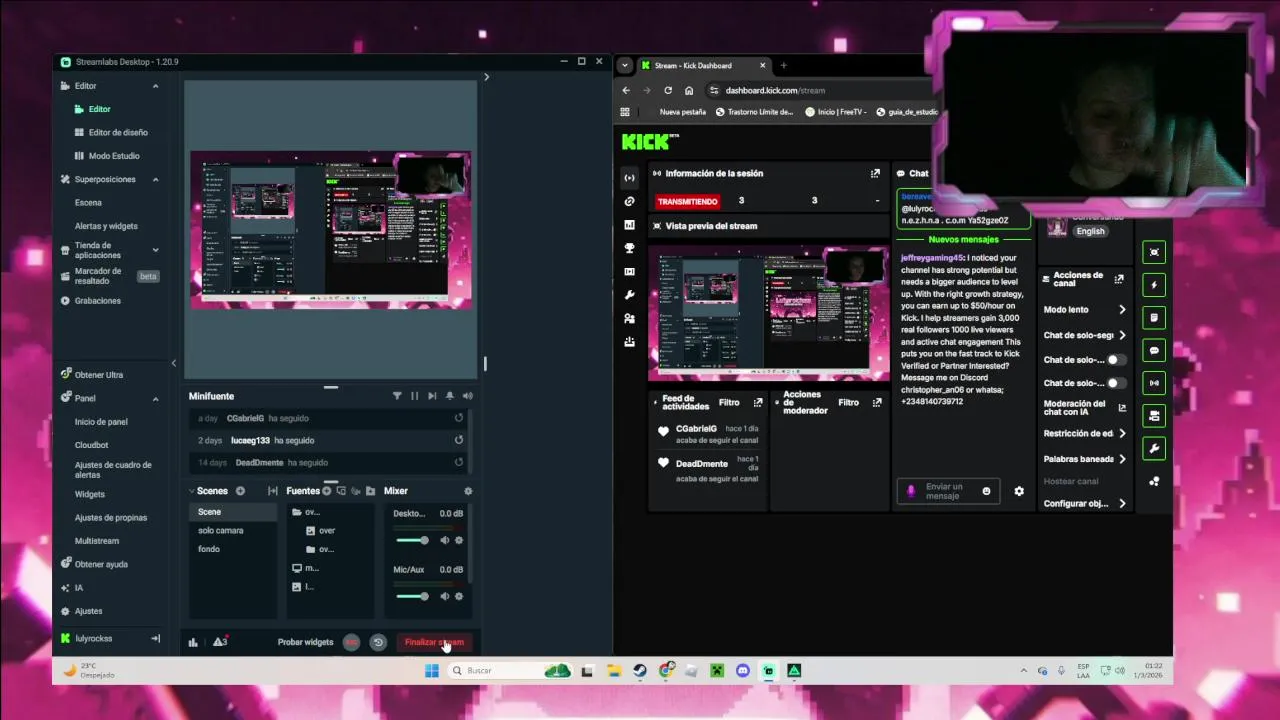1280x720 pixels.
Task: Expand Restricción de edad option
Action: coord(1122,434)
